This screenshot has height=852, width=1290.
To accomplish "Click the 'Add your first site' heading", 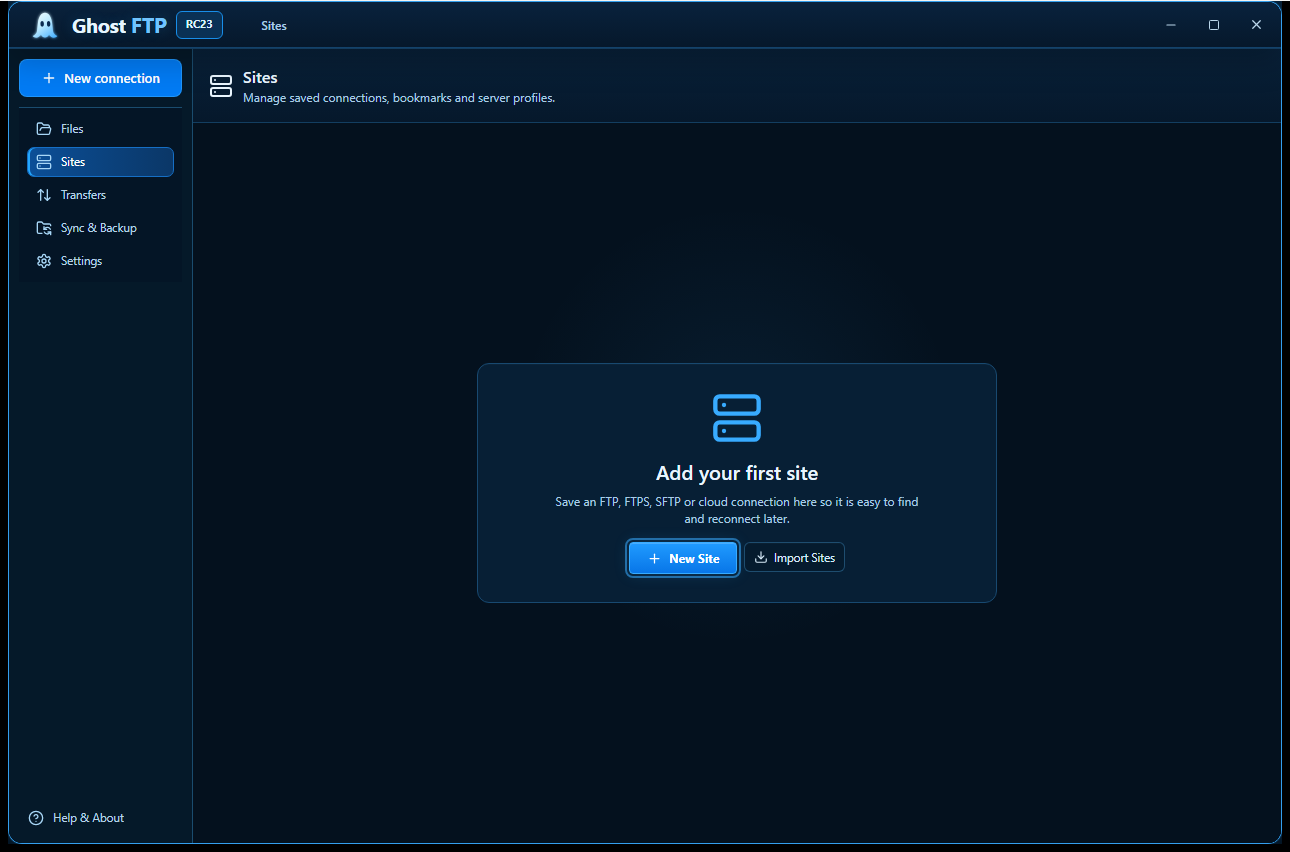I will click(737, 473).
